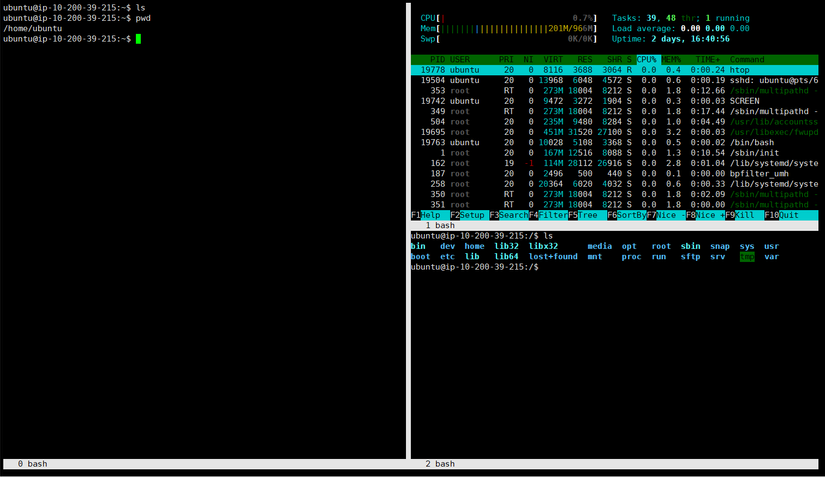The image size is (825, 477).
Task: Click the 'var' directory in ls output
Action: point(771,257)
